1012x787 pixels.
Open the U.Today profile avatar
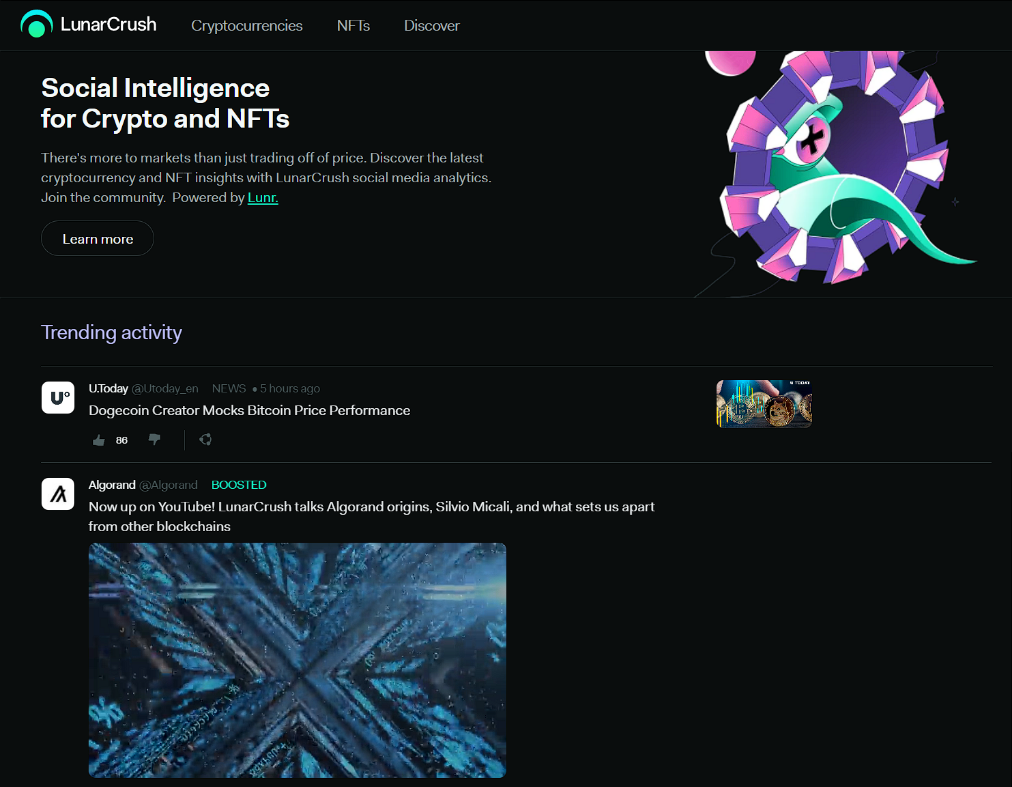58,397
